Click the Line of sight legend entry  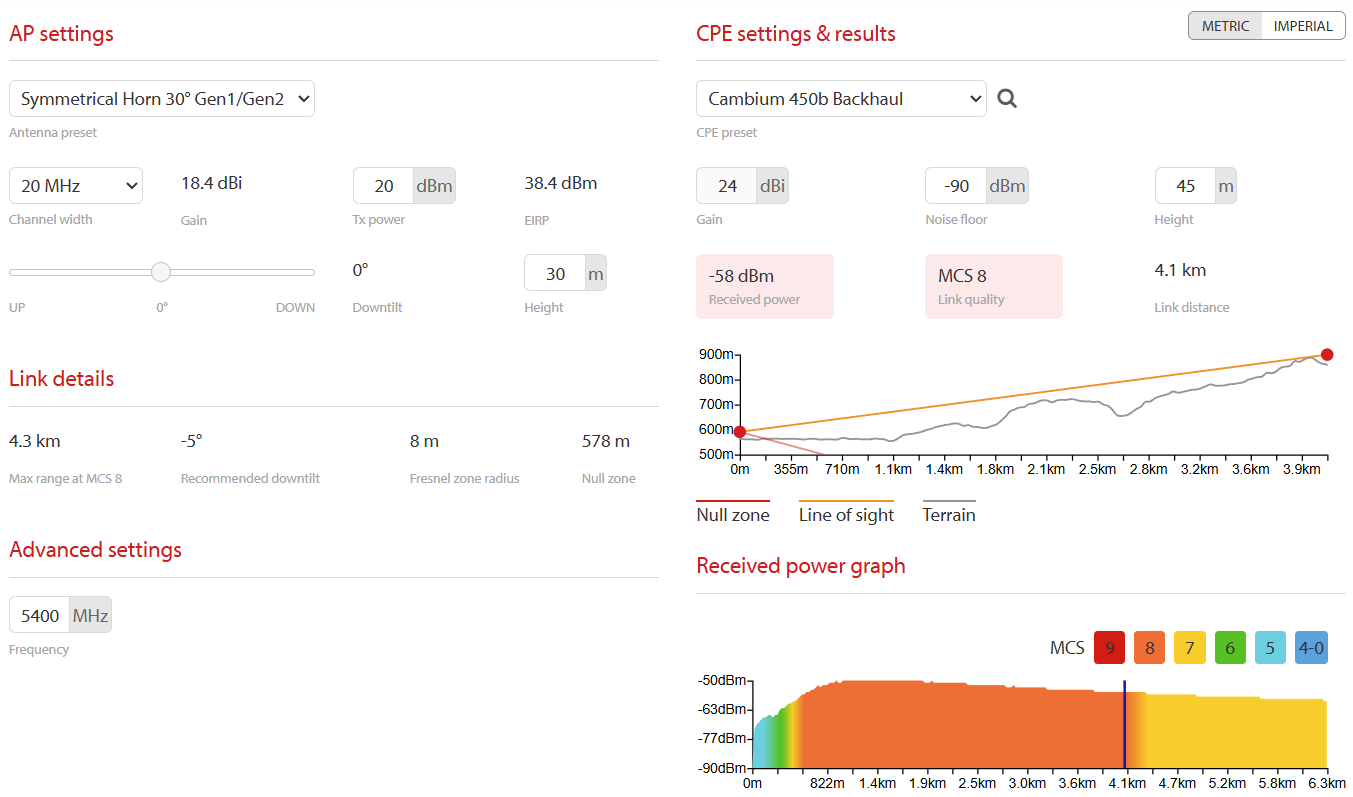(x=846, y=514)
